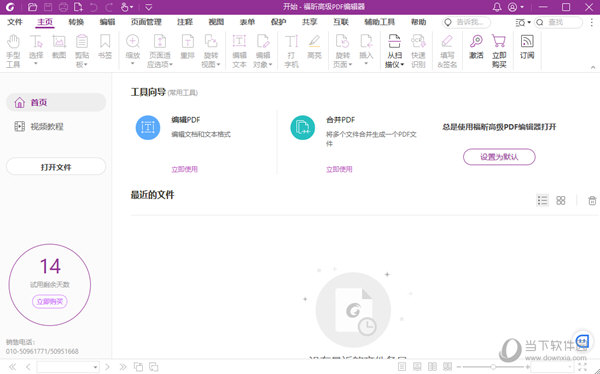Click the Undo arrow in title bar
Viewport: 600px width, 374px height.
click(93, 7)
